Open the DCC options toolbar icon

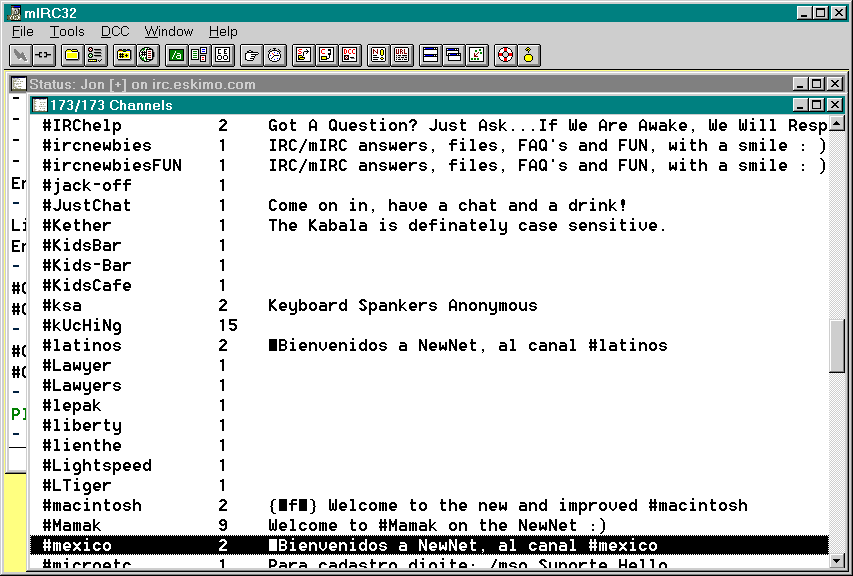350,55
